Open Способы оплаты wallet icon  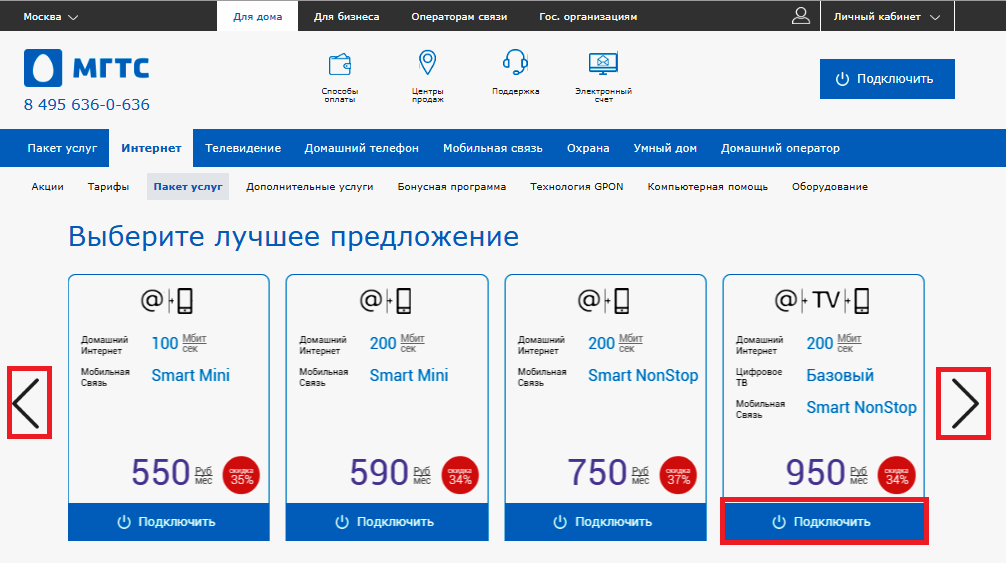(x=339, y=65)
